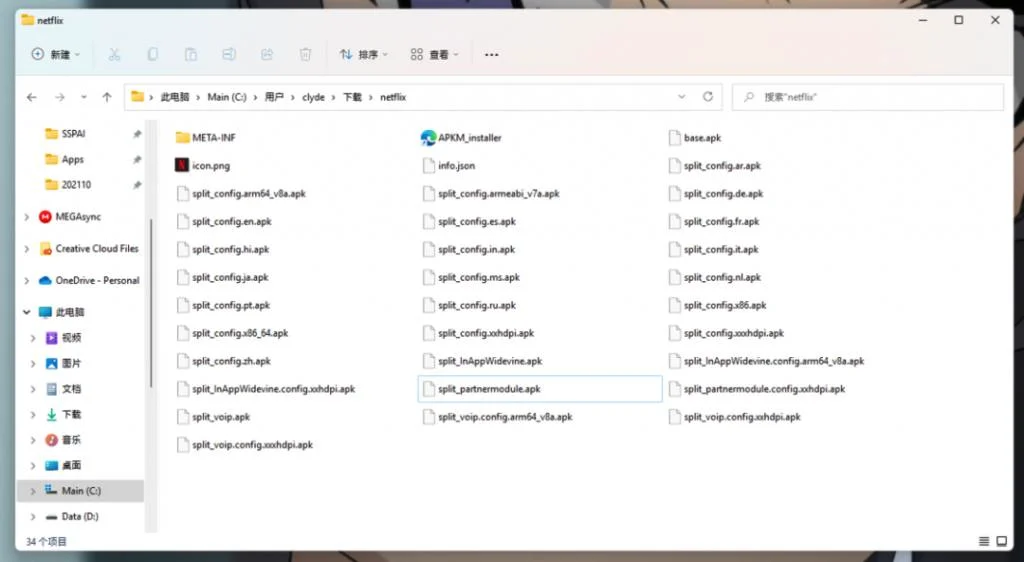Go back with the left arrow
Image resolution: width=1024 pixels, height=562 pixels.
tap(31, 97)
